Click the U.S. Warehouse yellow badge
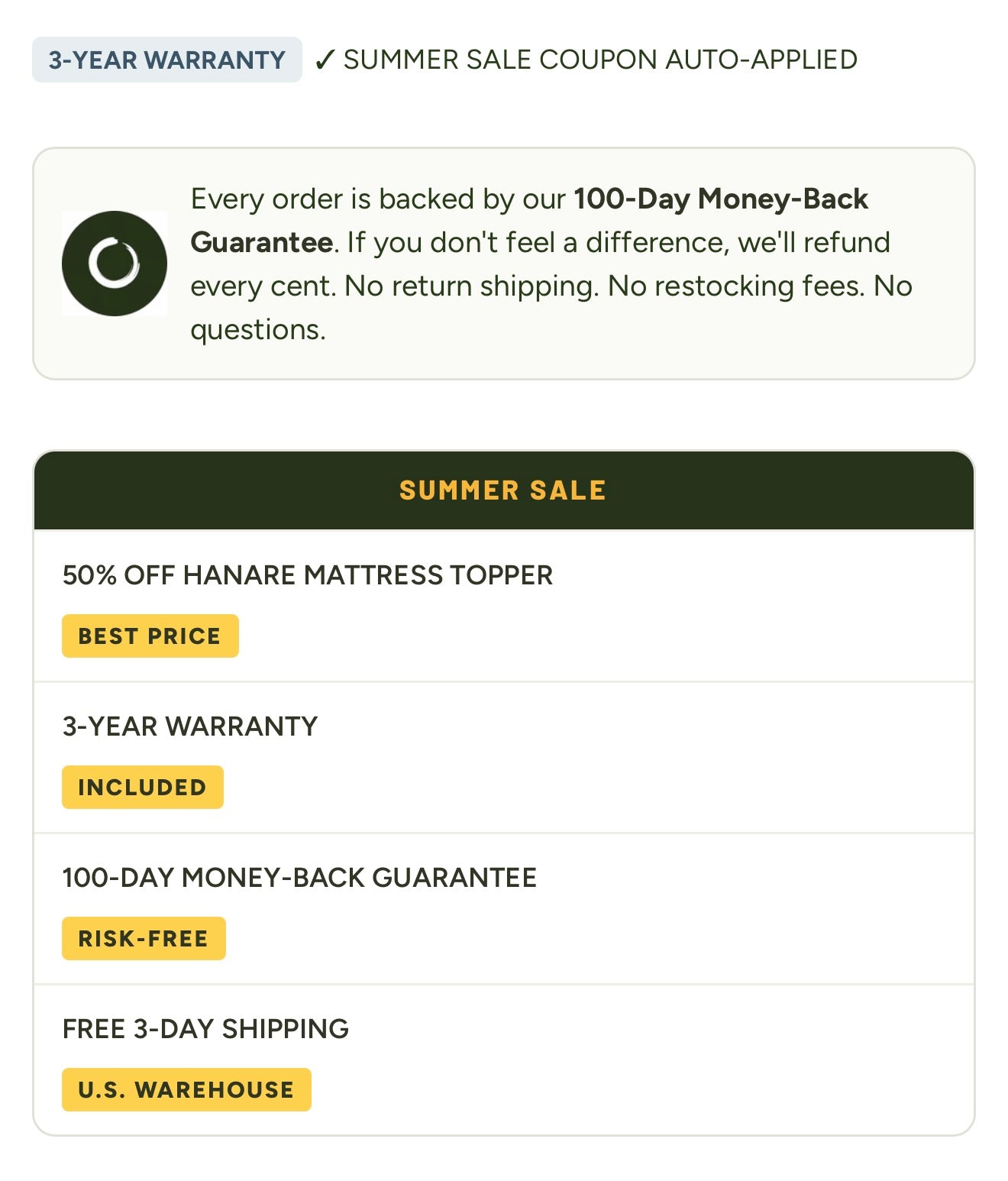The height and width of the screenshot is (1181, 1008). [x=186, y=1089]
